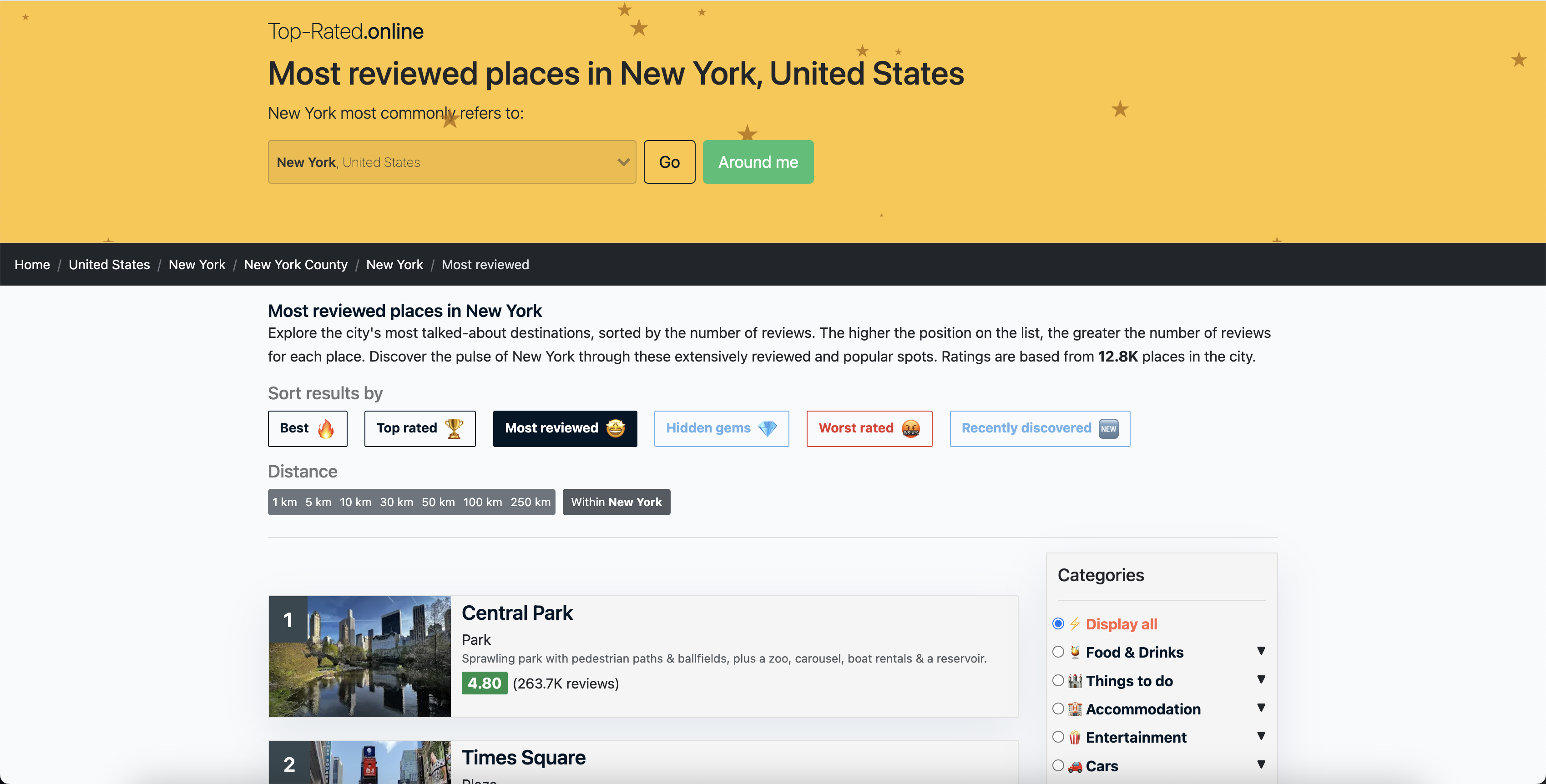1546x784 pixels.
Task: Click the diamond icon on Hidden gems
Action: [x=767, y=428]
